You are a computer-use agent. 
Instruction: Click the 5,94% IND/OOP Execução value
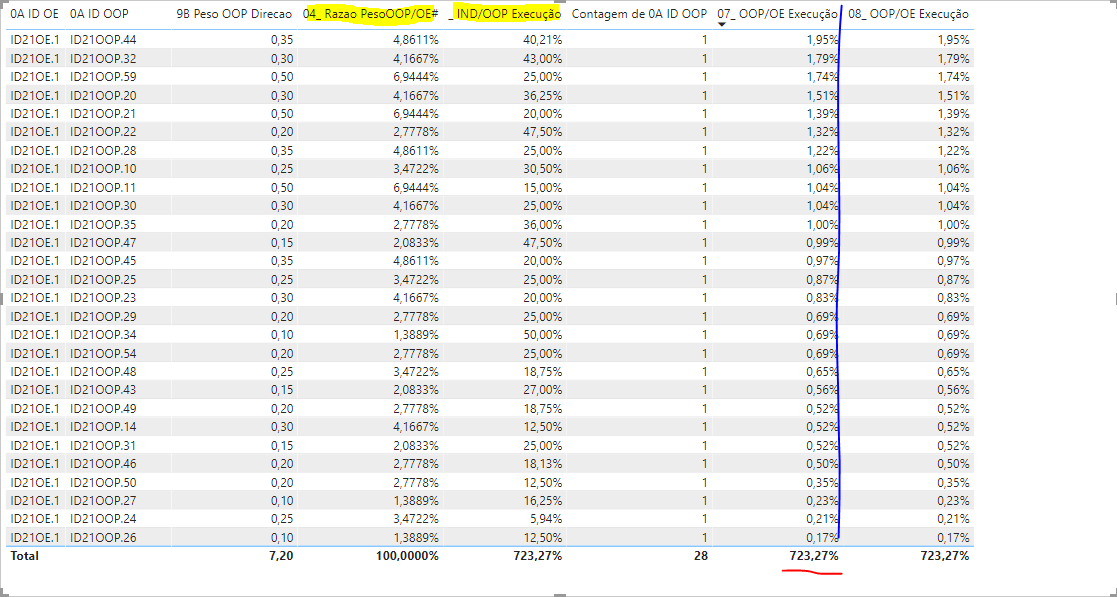546,519
